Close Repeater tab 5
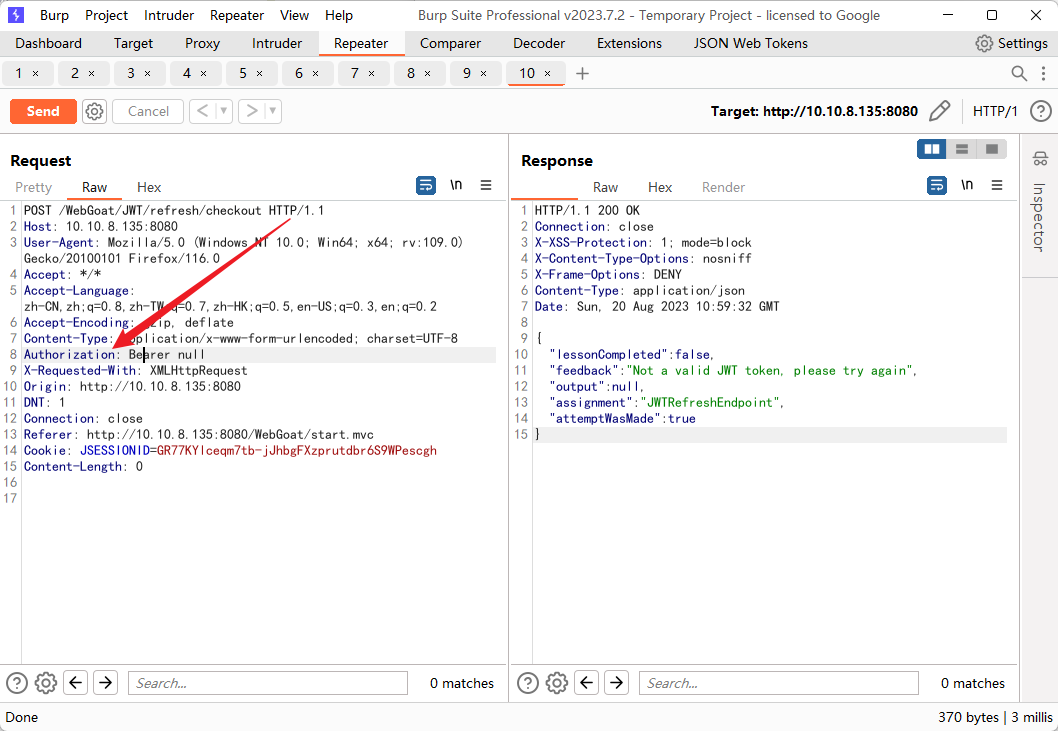The width and height of the screenshot is (1058, 731). [x=260, y=74]
